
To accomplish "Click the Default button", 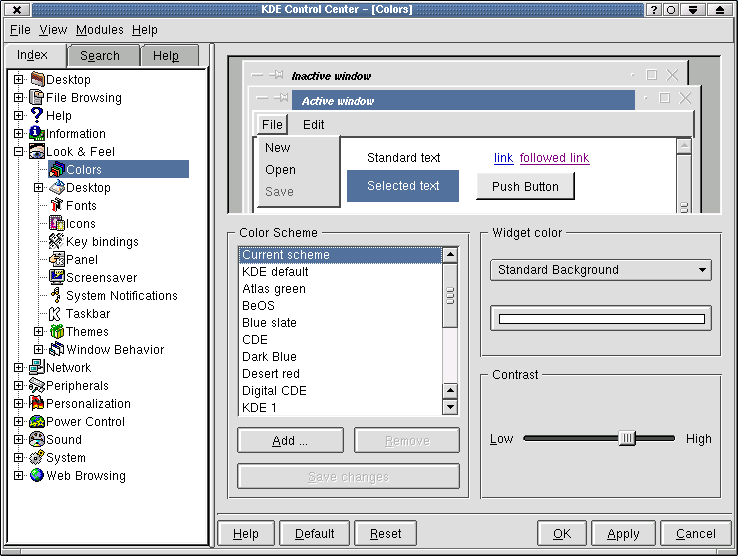I will [314, 533].
